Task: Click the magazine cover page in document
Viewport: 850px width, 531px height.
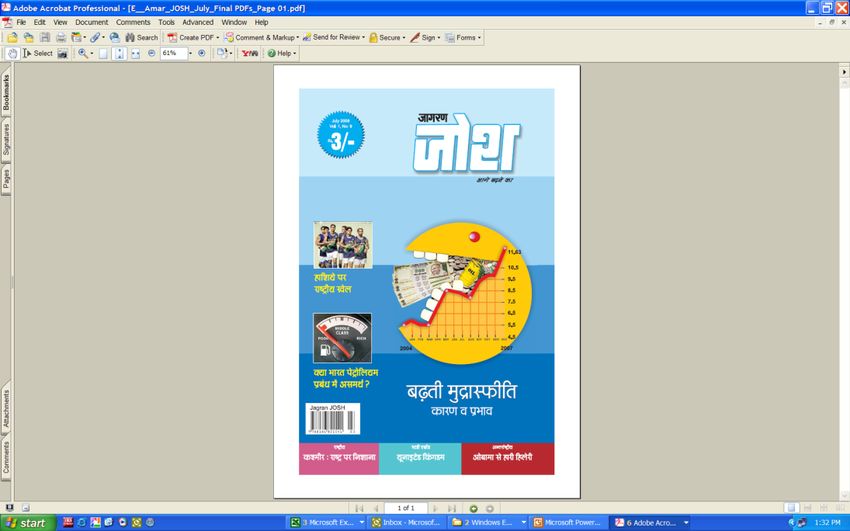Action: pyautogui.click(x=427, y=282)
